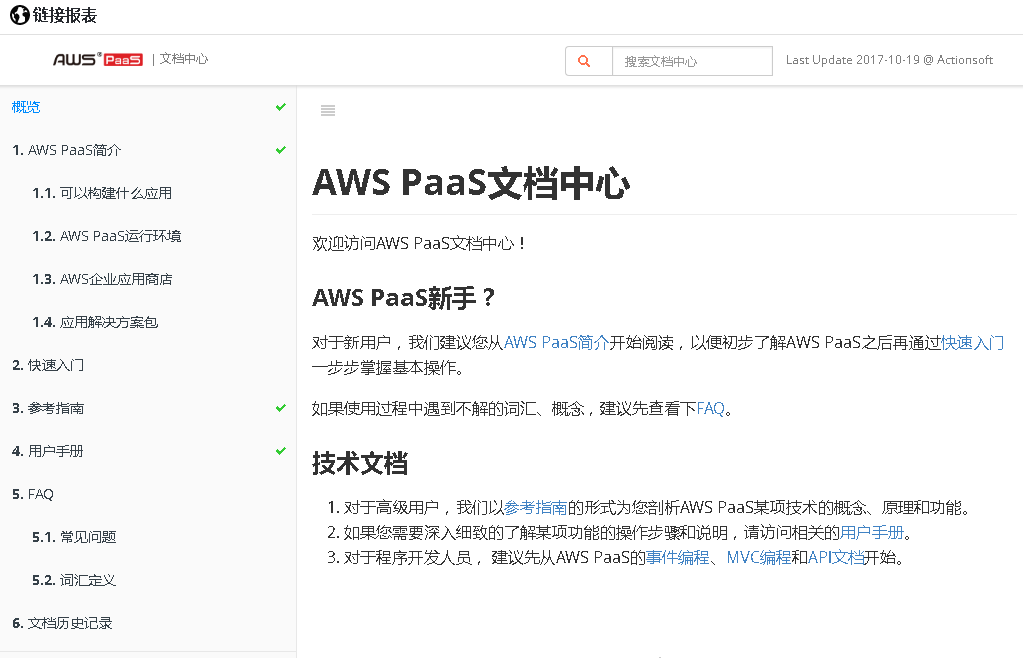Select 1.1. 可以构建什么应用 in sidebar
This screenshot has height=658, width=1023.
coord(102,193)
